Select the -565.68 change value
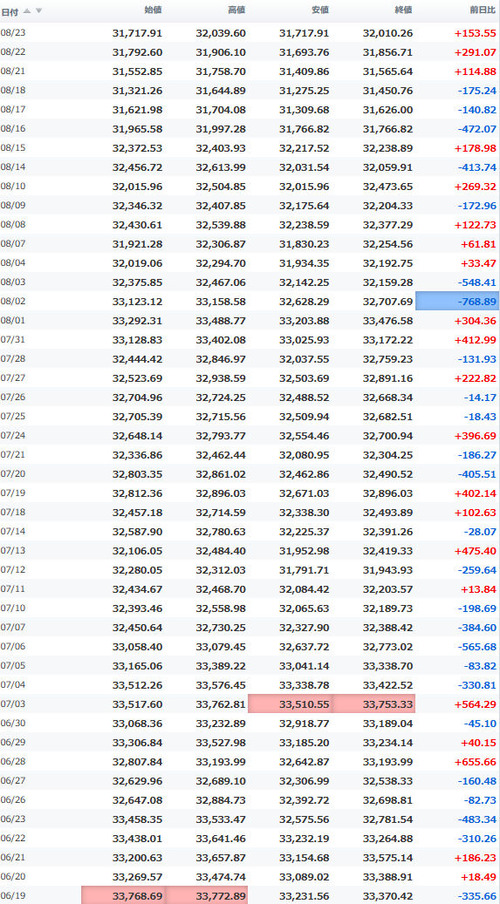The width and height of the screenshot is (500, 904). coord(477,646)
